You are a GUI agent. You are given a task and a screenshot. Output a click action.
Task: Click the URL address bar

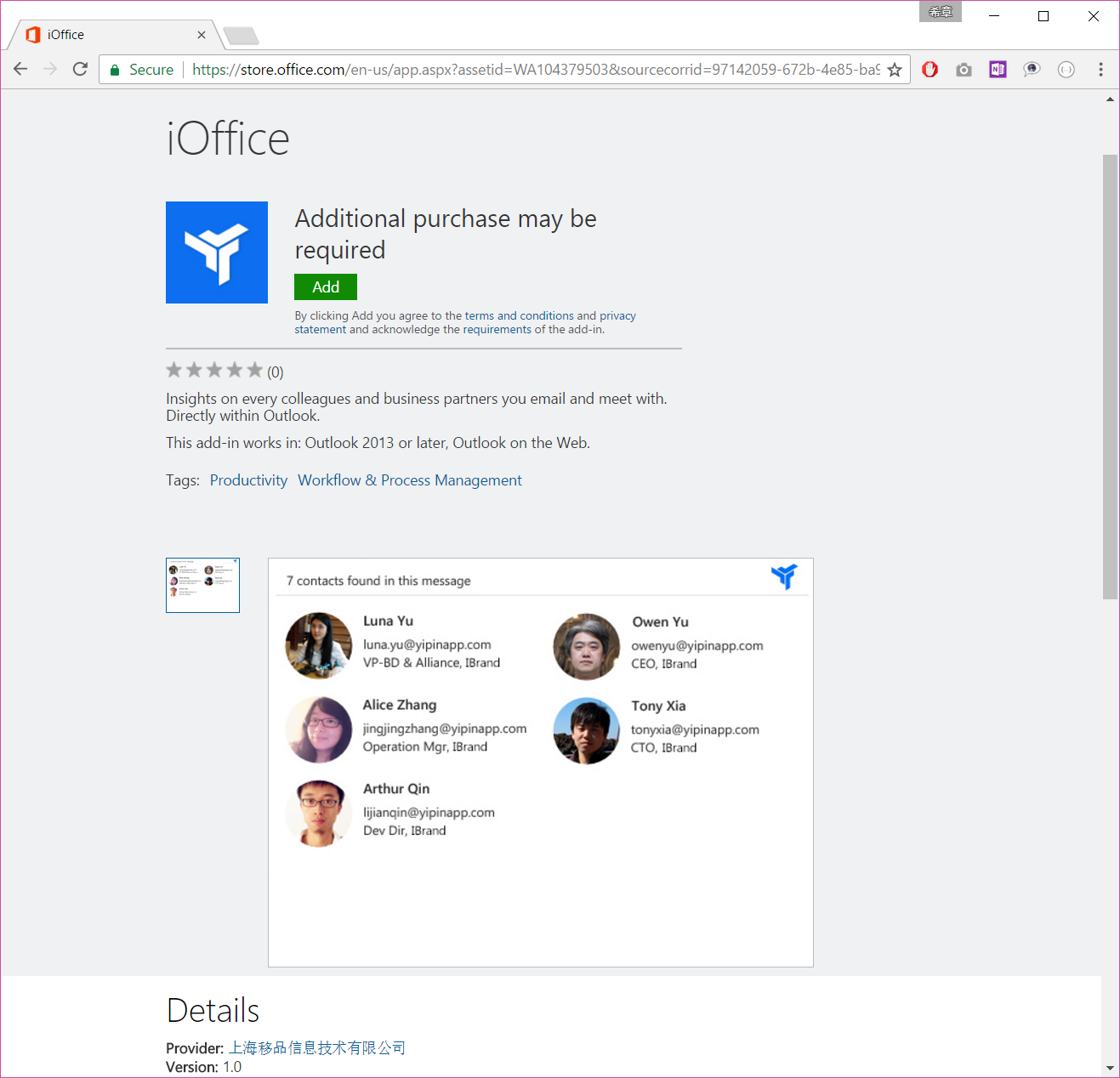pyautogui.click(x=536, y=70)
